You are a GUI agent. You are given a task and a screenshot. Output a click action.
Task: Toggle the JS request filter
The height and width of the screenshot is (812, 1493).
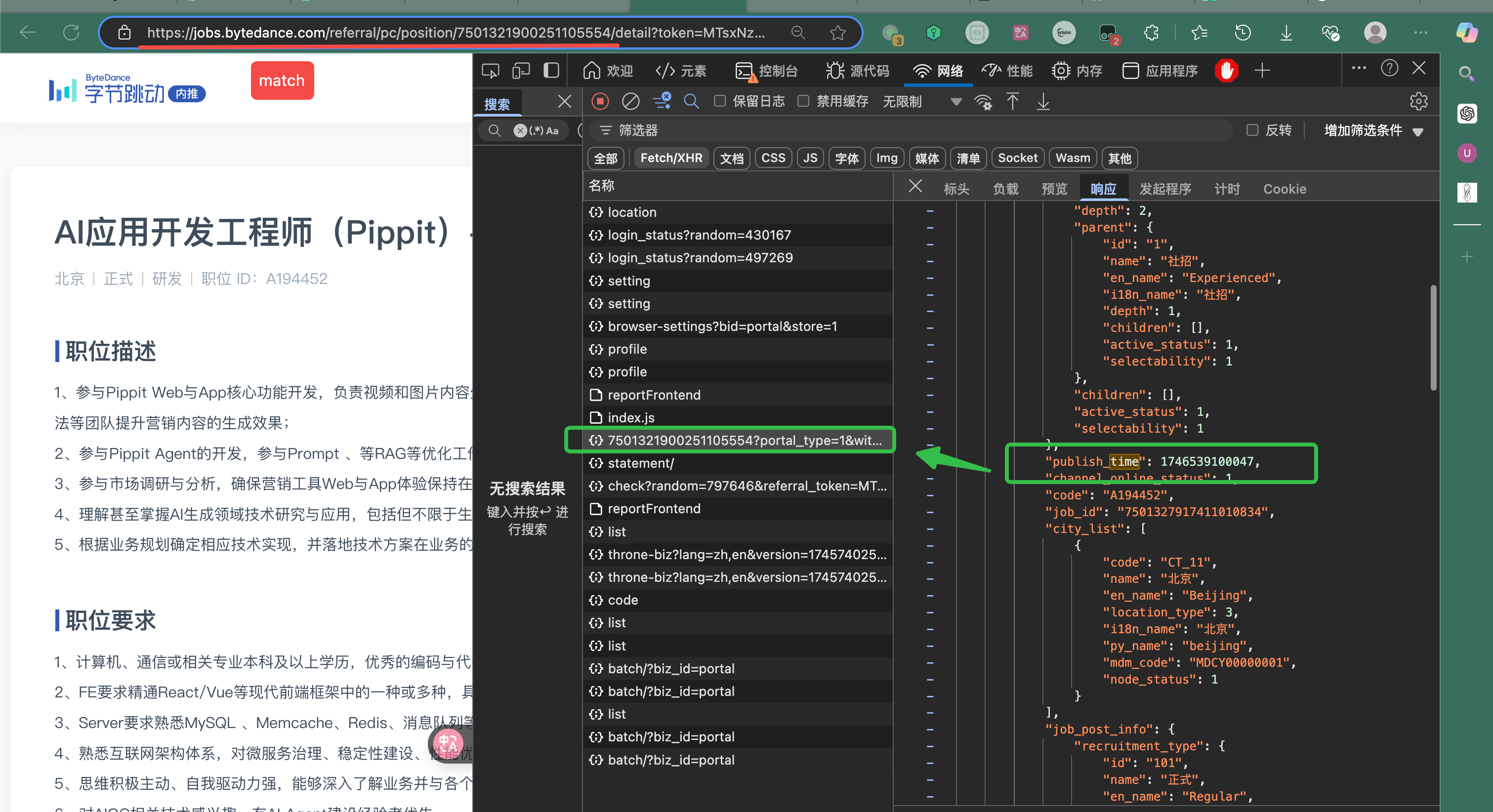[x=810, y=158]
